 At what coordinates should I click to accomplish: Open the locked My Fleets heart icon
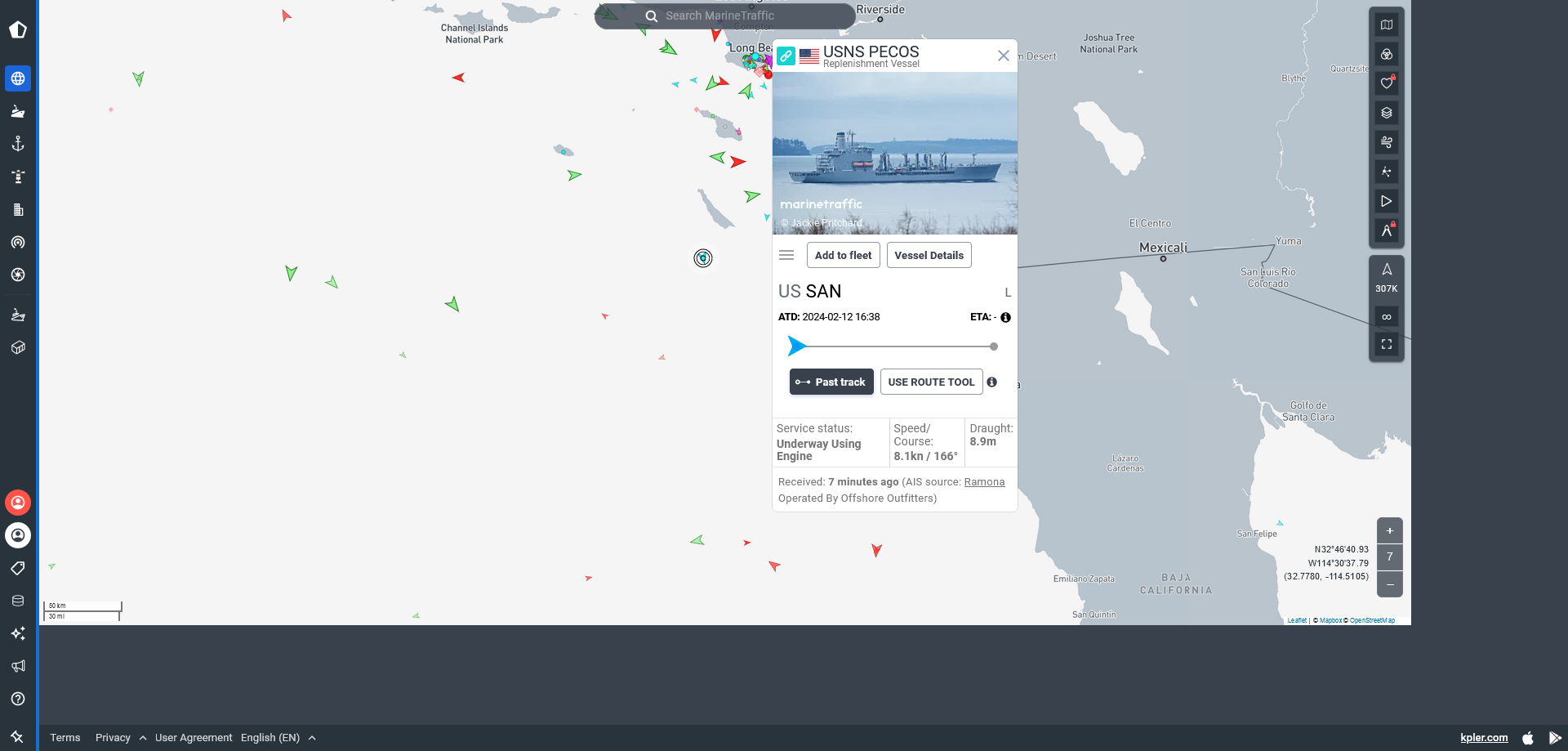coord(1387,83)
